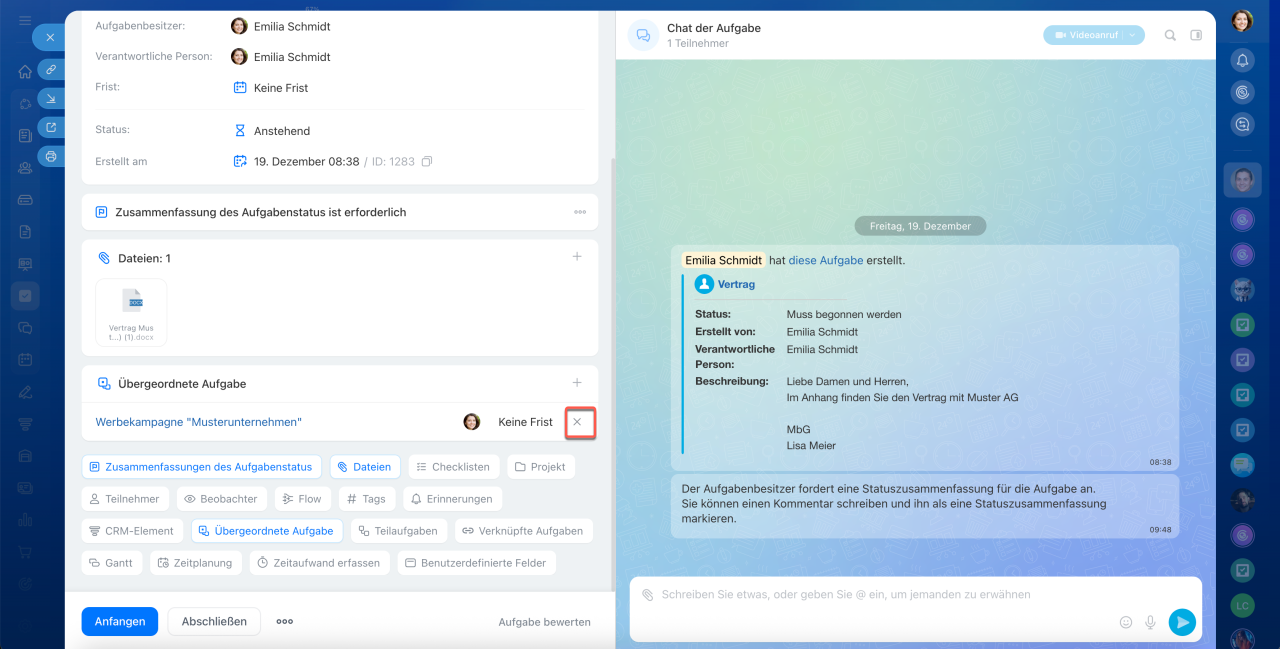Add parent task with plus icon
Viewport: 1280px width, 649px height.
[577, 383]
